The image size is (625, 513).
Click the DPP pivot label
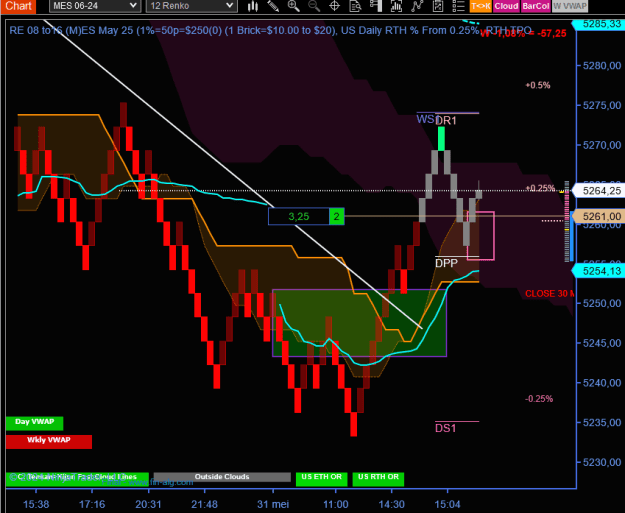[446, 263]
